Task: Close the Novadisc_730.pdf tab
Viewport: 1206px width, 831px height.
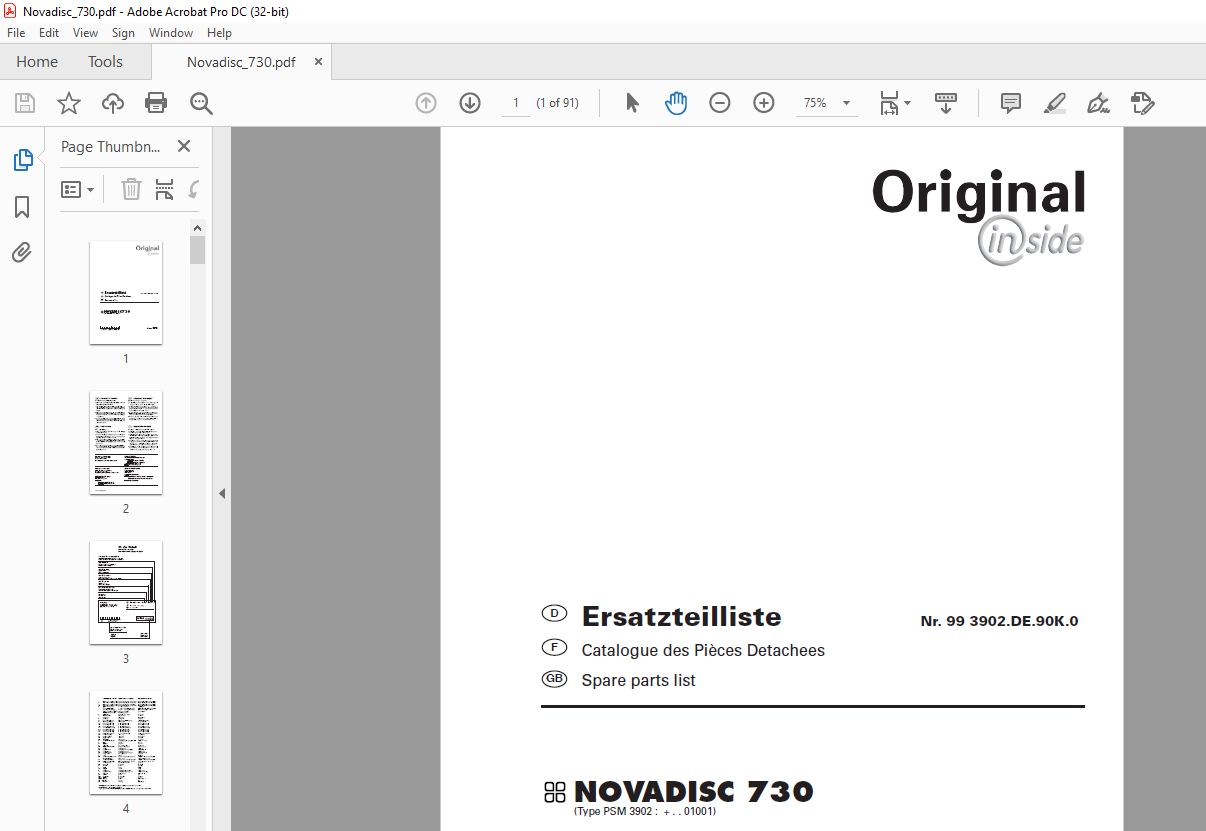Action: click(318, 62)
